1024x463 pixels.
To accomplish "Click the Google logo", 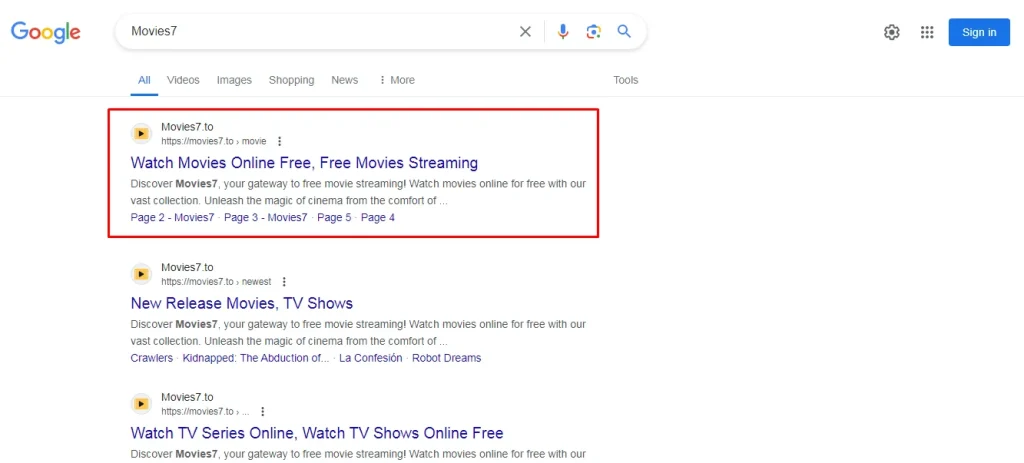I will tap(46, 32).
